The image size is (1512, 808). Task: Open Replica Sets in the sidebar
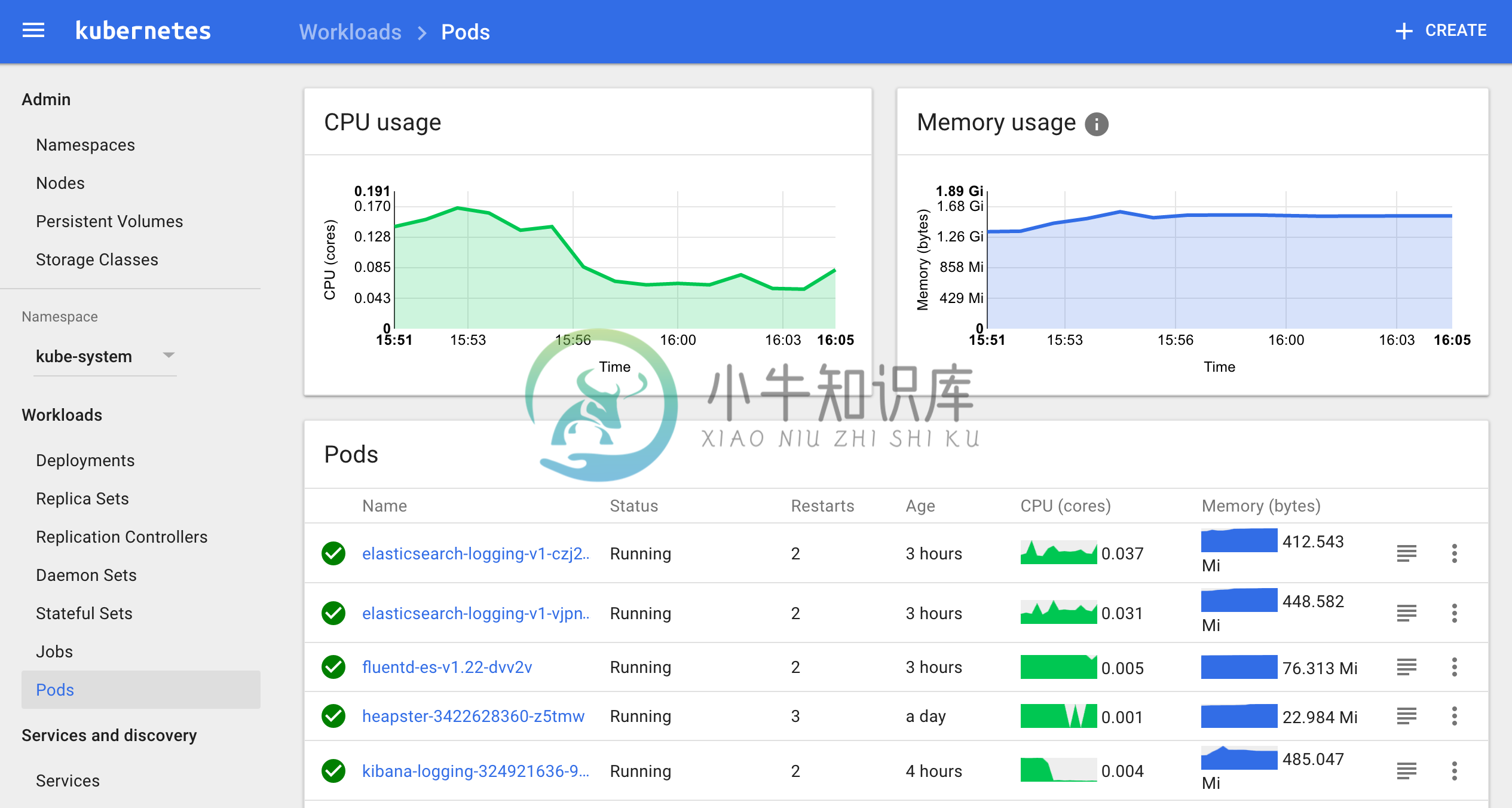[x=82, y=498]
